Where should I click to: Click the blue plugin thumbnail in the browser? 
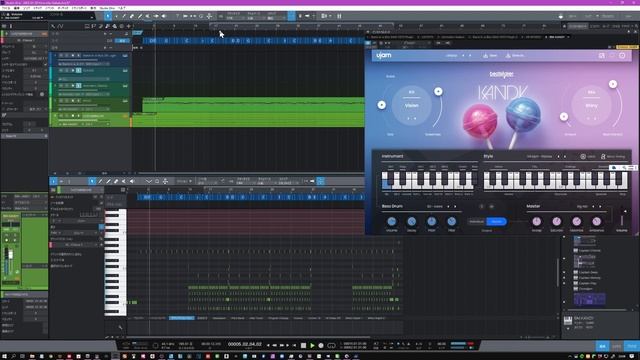click(x=589, y=299)
